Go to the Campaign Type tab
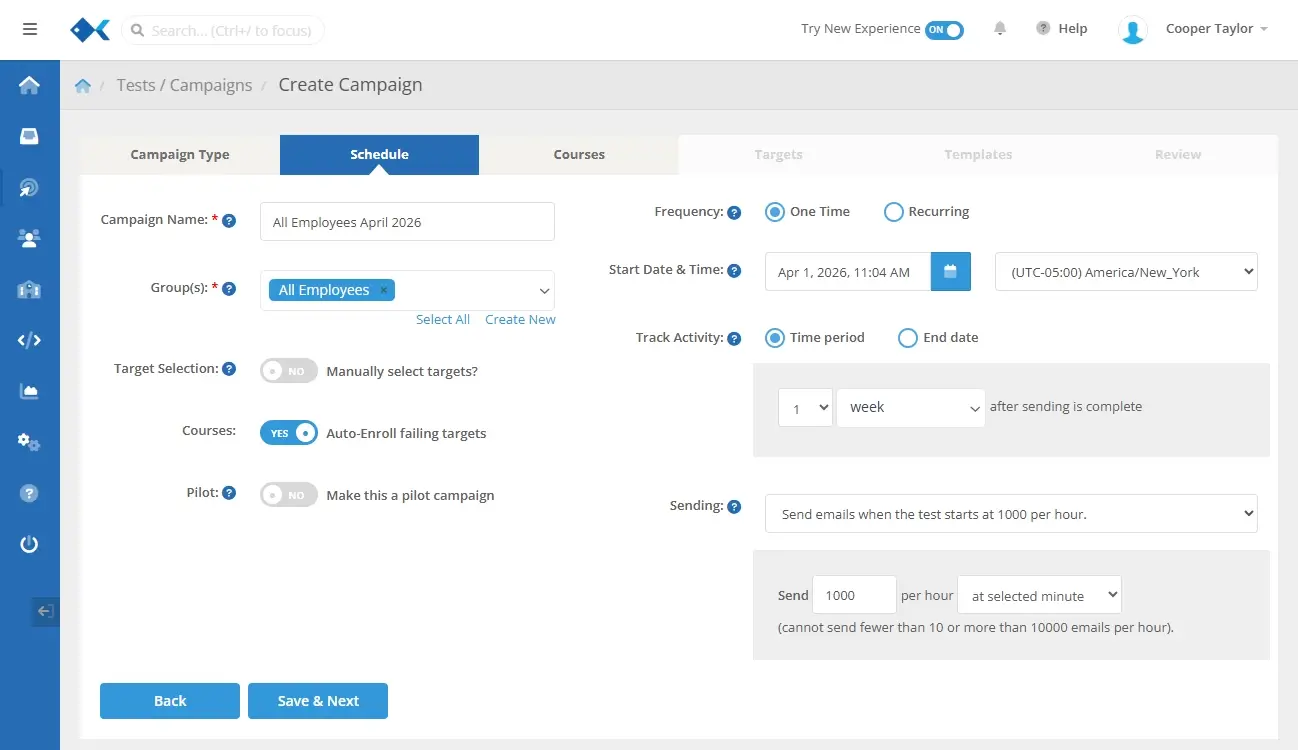Viewport: 1298px width, 750px height. (x=180, y=155)
